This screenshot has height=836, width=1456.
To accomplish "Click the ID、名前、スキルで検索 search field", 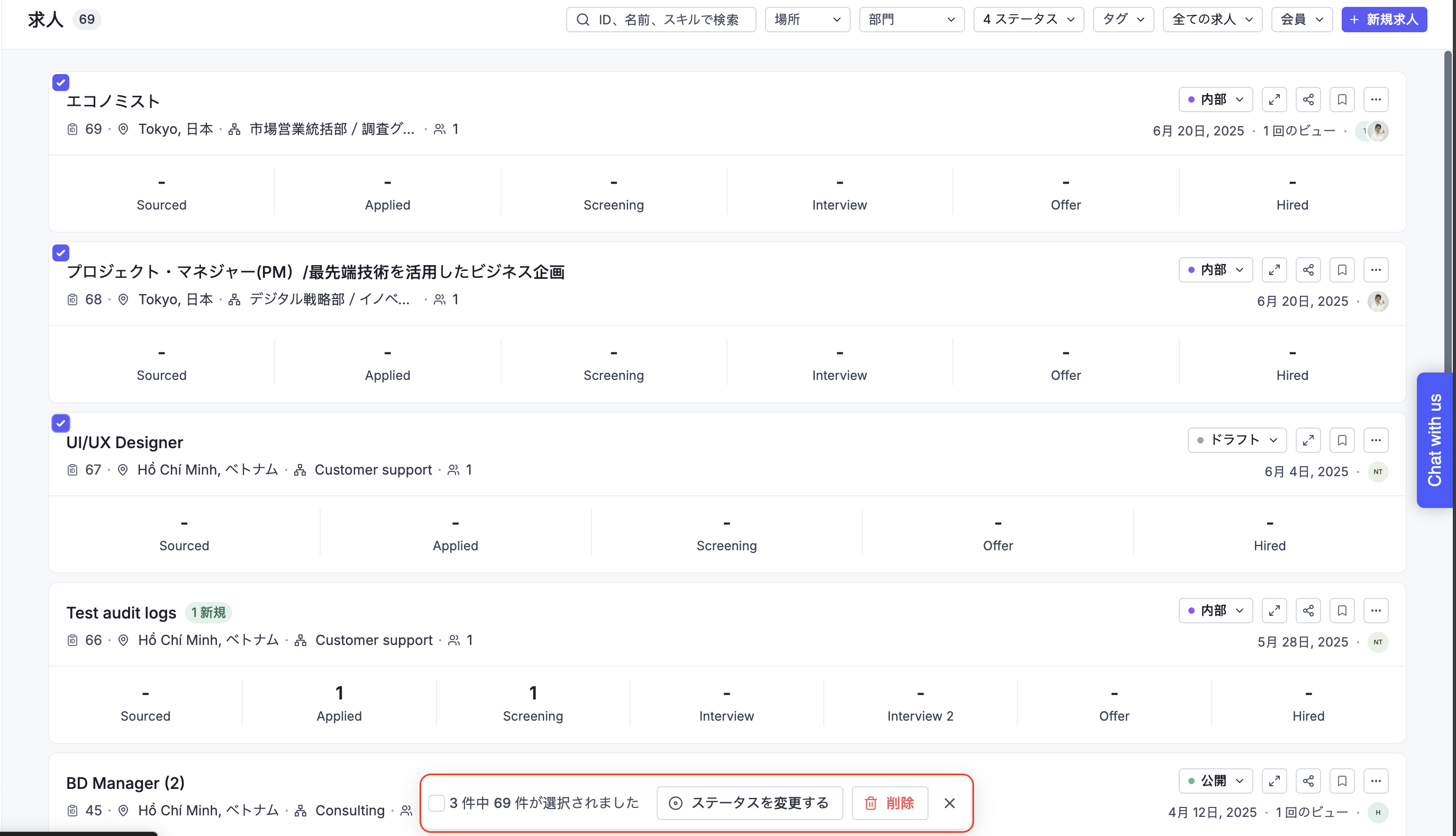I will tap(661, 20).
